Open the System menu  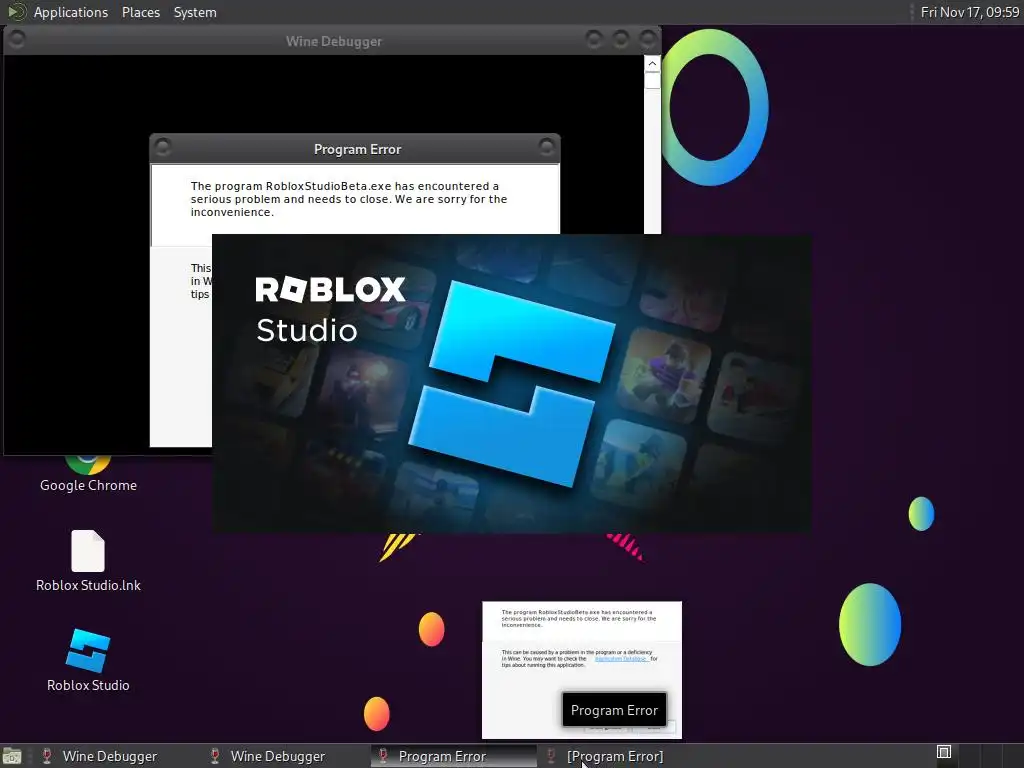(x=195, y=12)
